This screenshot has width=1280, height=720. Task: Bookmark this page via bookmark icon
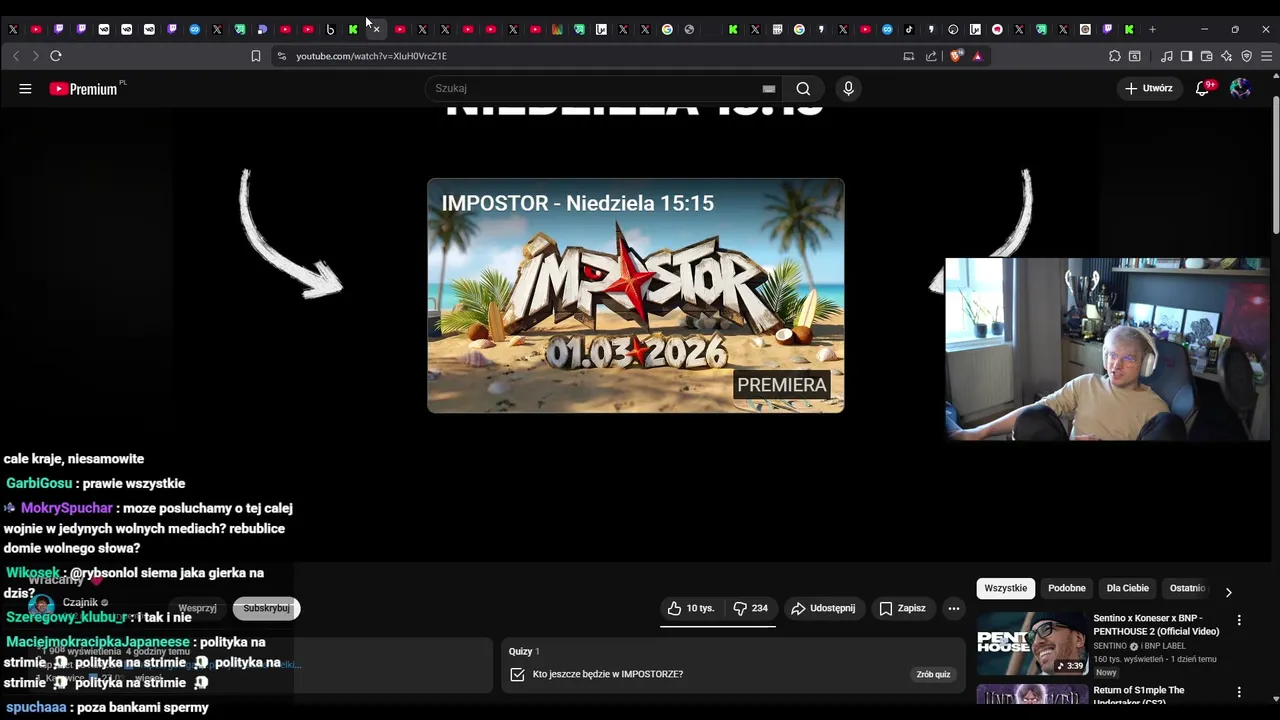(x=256, y=56)
